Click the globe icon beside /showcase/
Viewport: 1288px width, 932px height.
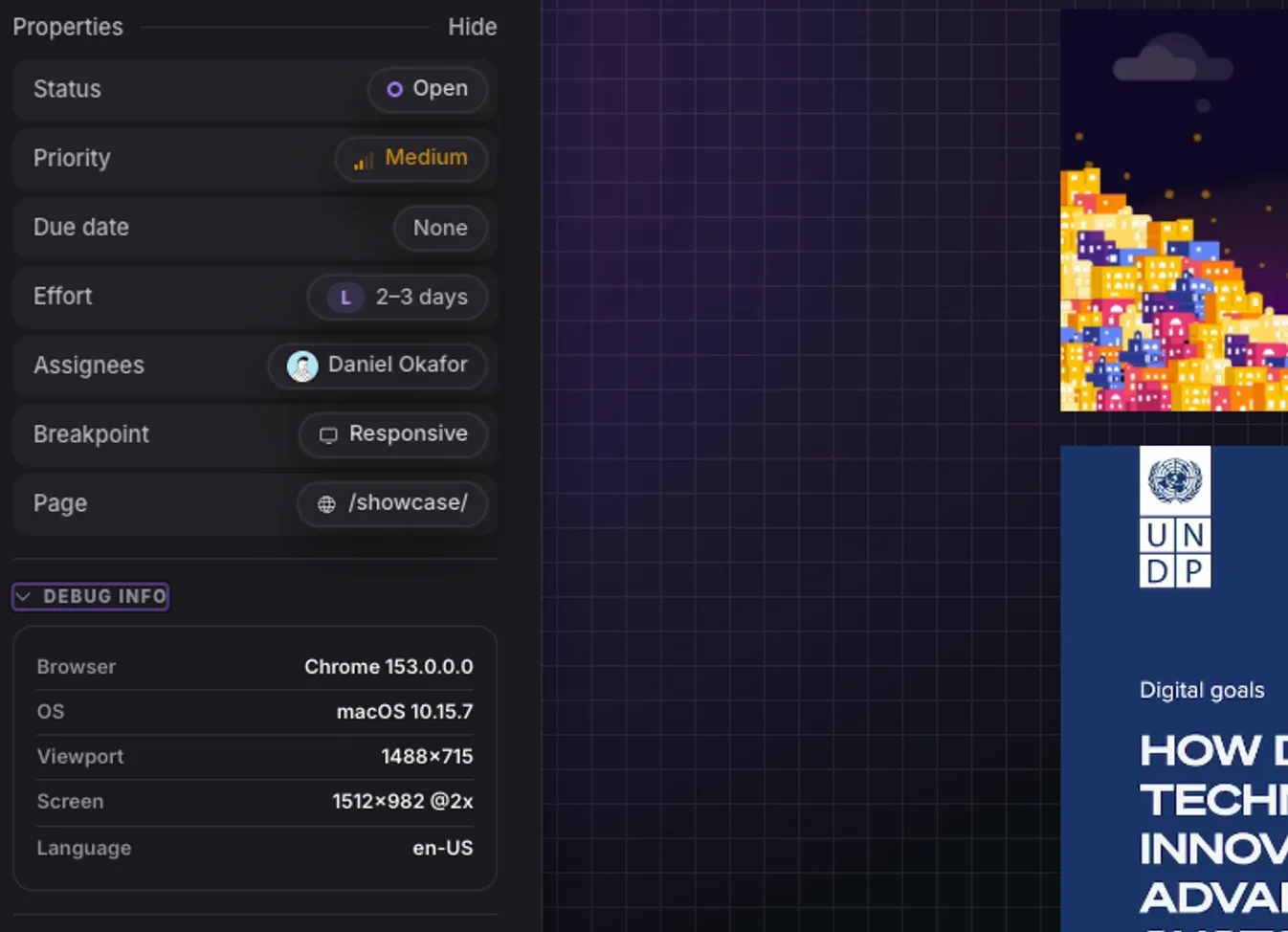pyautogui.click(x=326, y=504)
